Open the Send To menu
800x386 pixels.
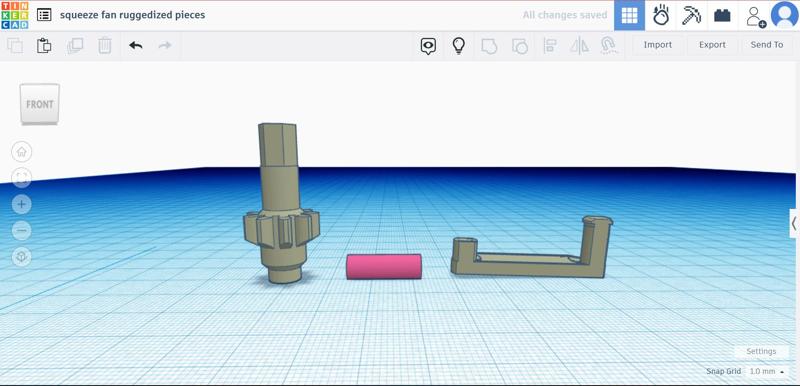point(766,45)
